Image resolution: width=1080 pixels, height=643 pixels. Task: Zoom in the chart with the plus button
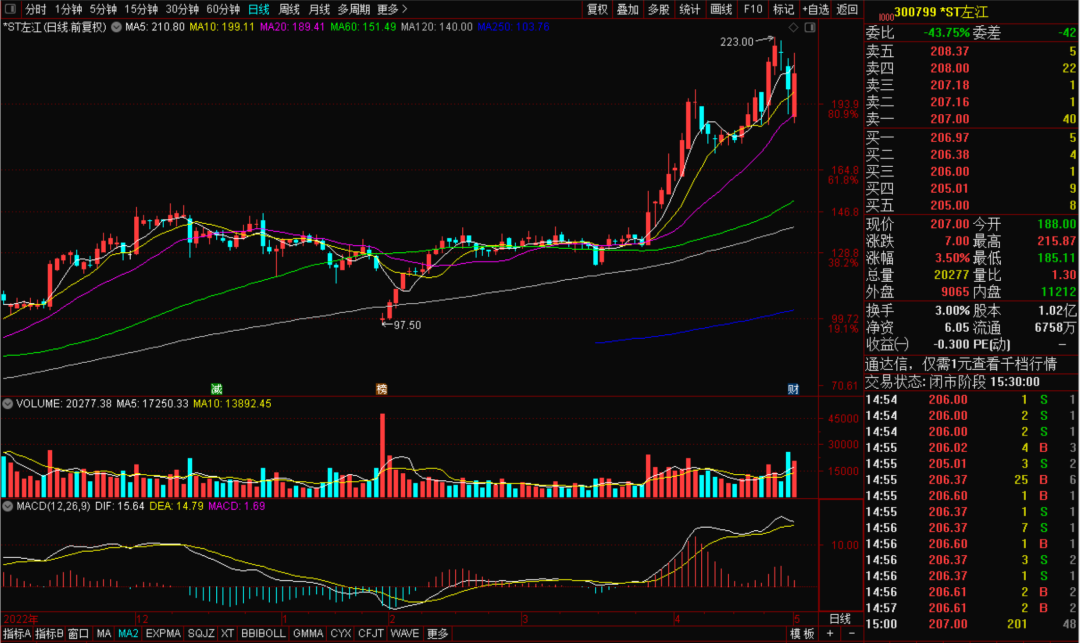pos(829,633)
